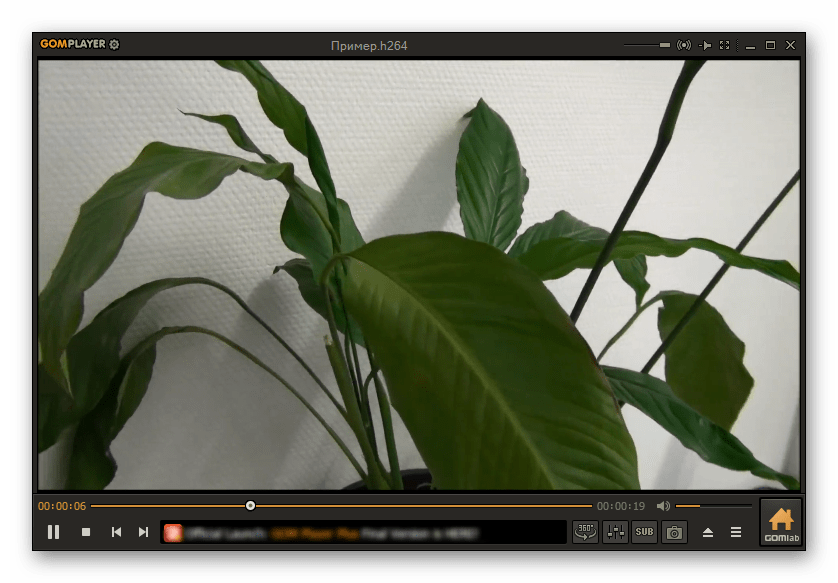Show the playlist with the list icon
Image resolution: width=838 pixels, height=583 pixels.
coord(736,532)
